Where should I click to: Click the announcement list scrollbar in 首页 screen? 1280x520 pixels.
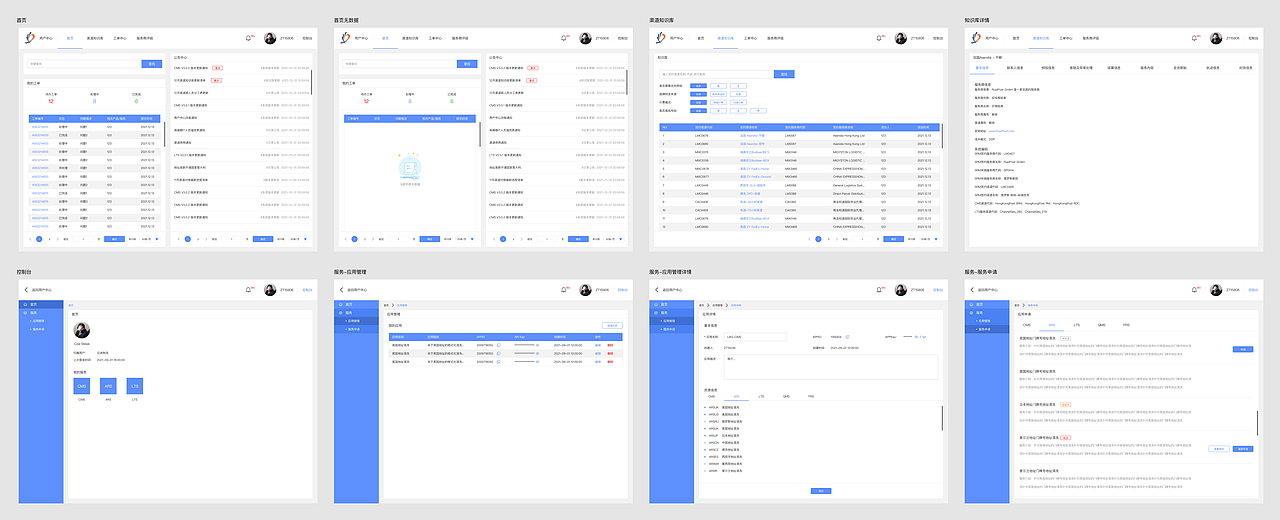(312, 82)
